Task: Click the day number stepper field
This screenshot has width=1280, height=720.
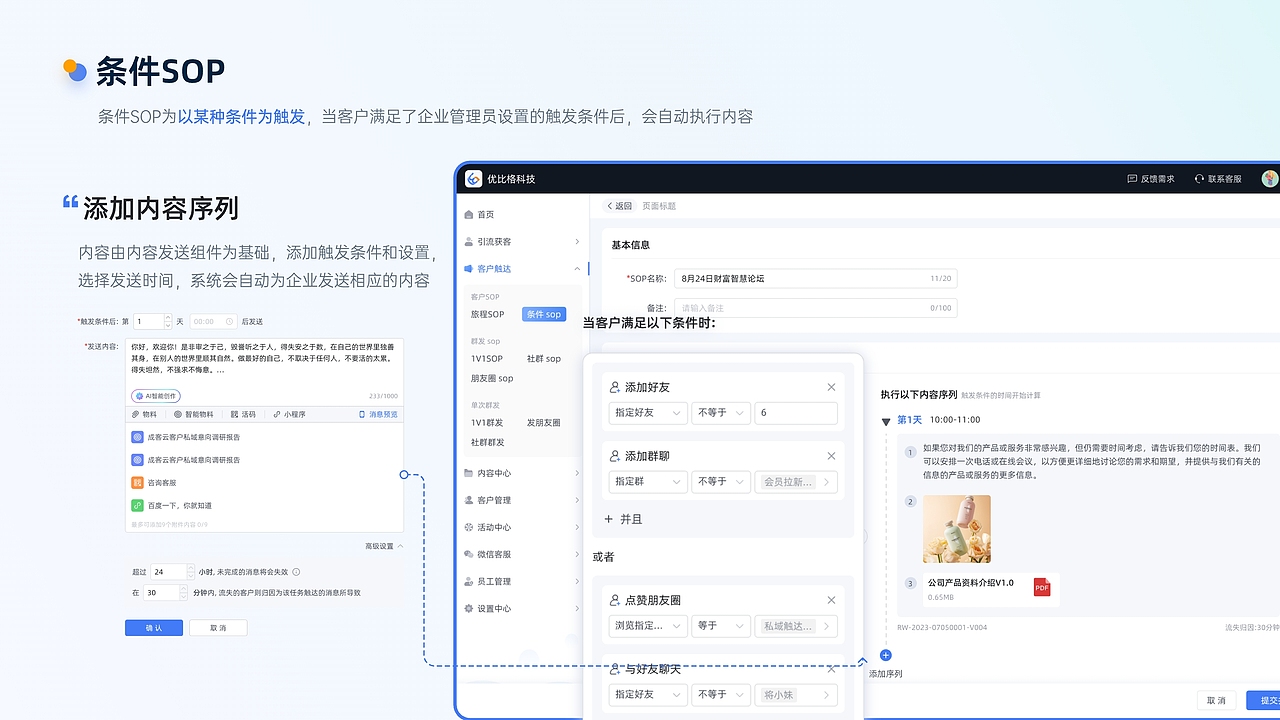Action: 152,322
